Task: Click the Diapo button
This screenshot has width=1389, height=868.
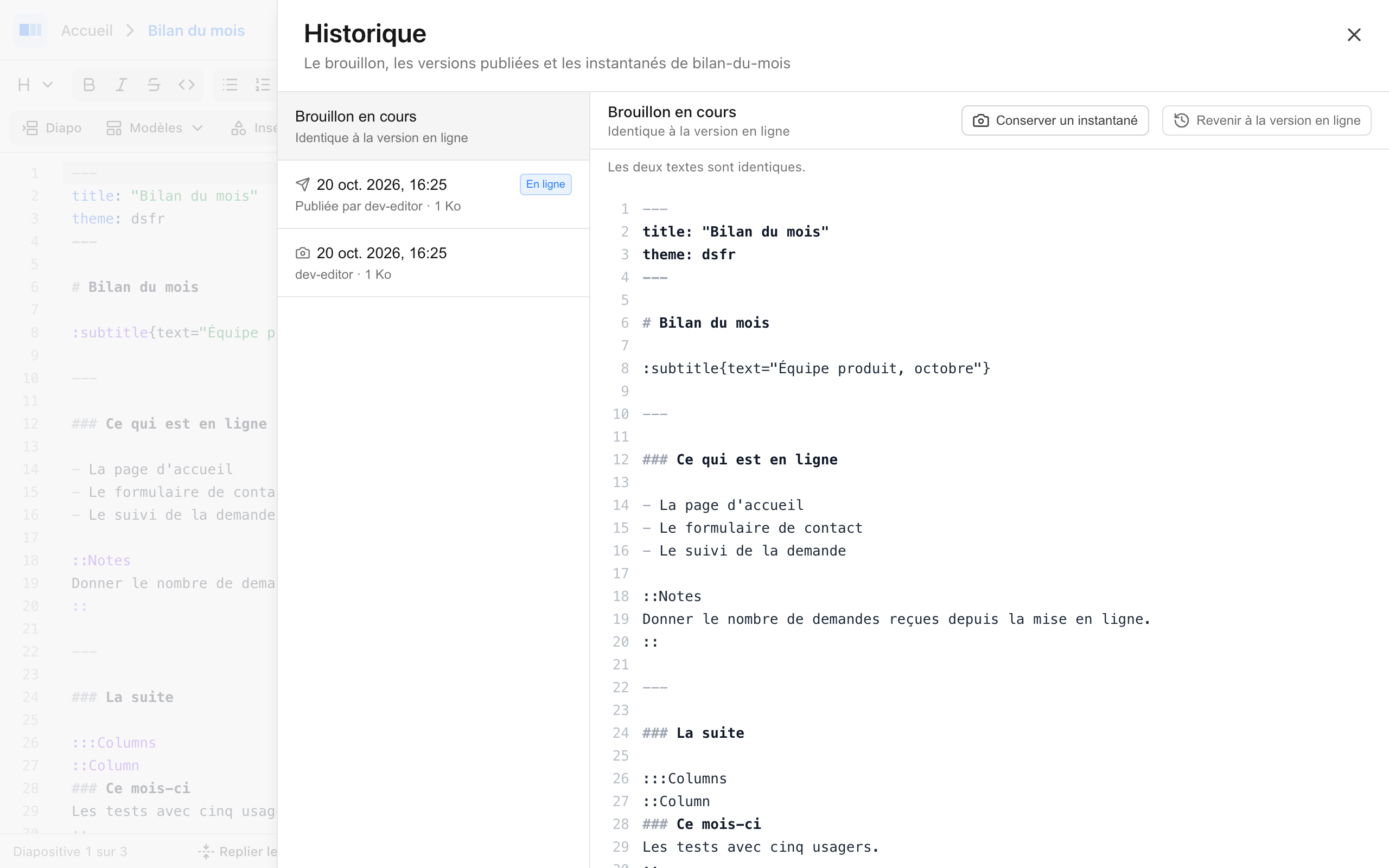Action: point(52,128)
